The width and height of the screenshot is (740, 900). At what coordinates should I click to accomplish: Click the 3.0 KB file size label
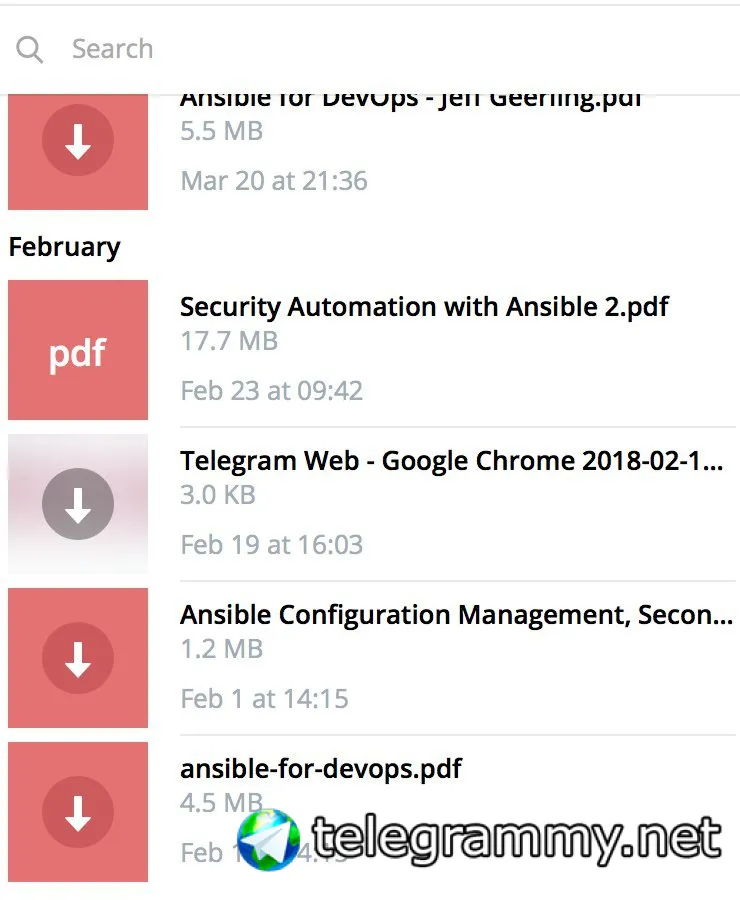point(218,495)
